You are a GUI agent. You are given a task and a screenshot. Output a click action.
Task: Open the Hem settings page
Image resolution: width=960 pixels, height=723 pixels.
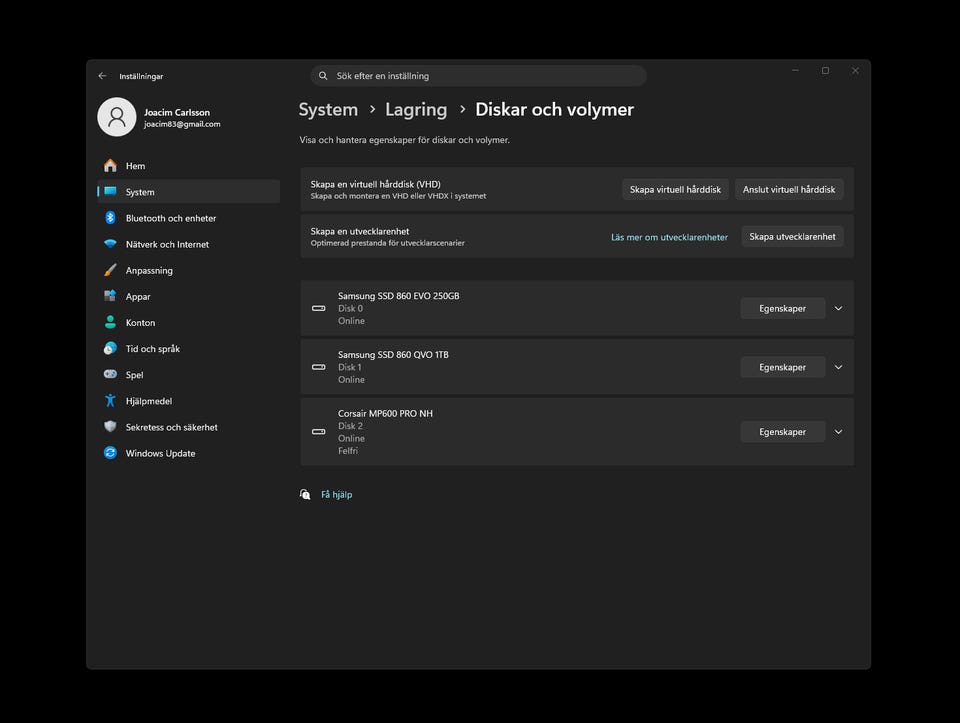pos(189,166)
